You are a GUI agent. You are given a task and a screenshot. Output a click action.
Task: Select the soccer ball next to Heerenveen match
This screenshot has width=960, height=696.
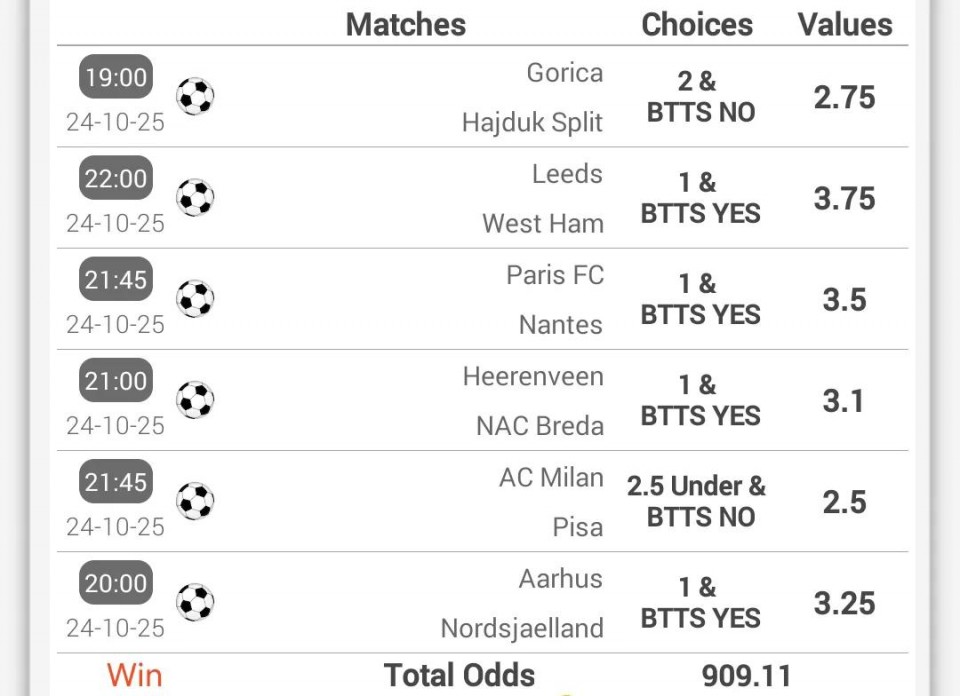tap(195, 400)
